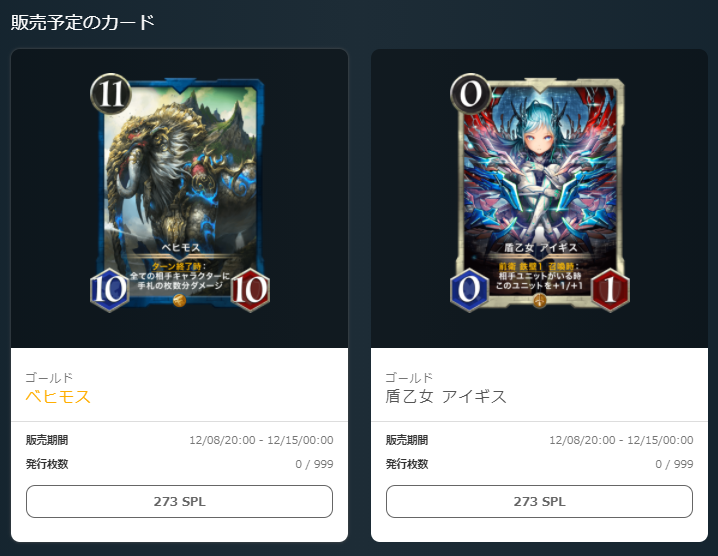This screenshot has height=556, width=718.
Task: Buy アイギス with the 273 SPL button
Action: pos(539,501)
